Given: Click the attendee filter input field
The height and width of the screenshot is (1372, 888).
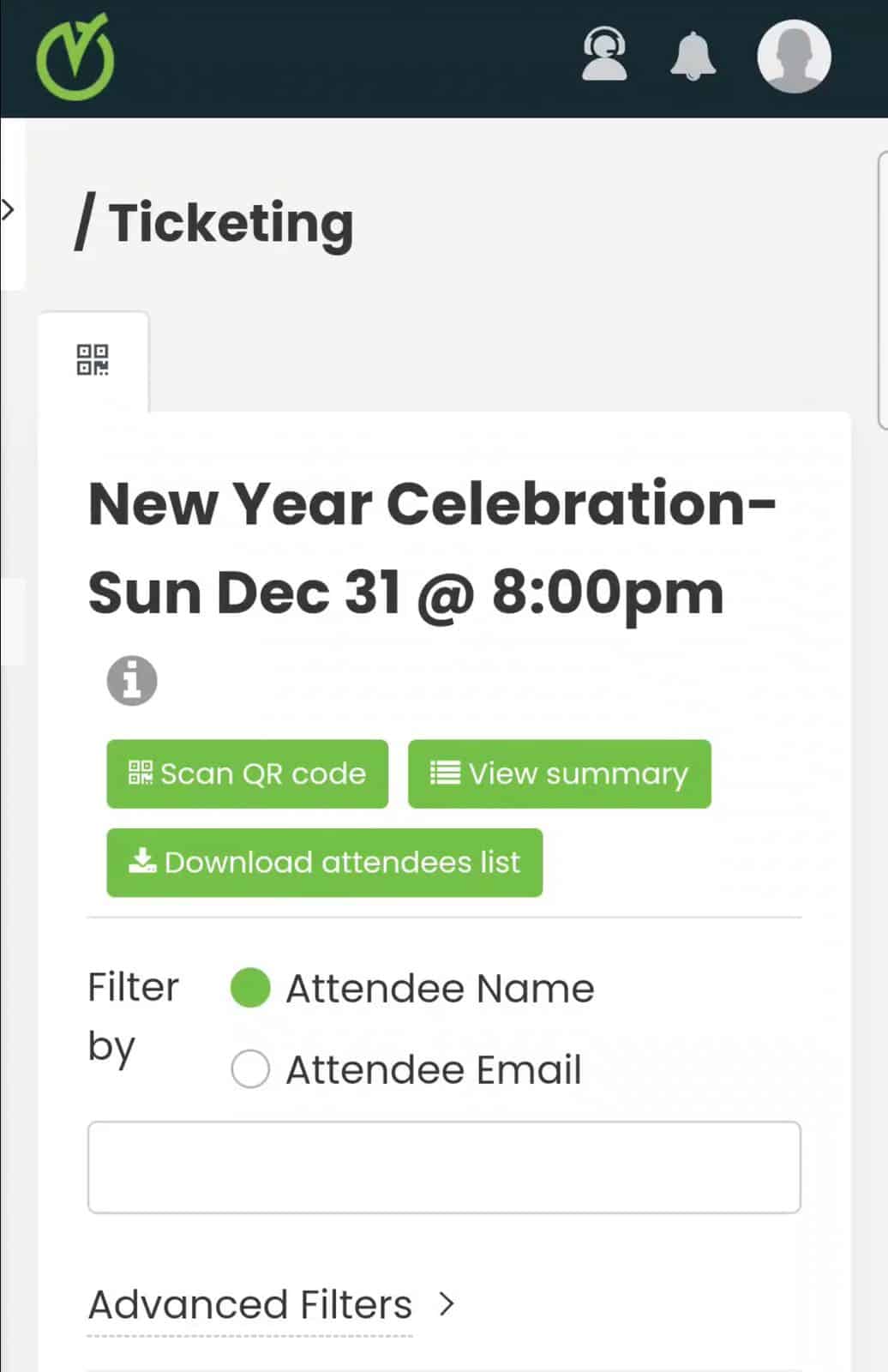Looking at the screenshot, I should click(443, 1166).
